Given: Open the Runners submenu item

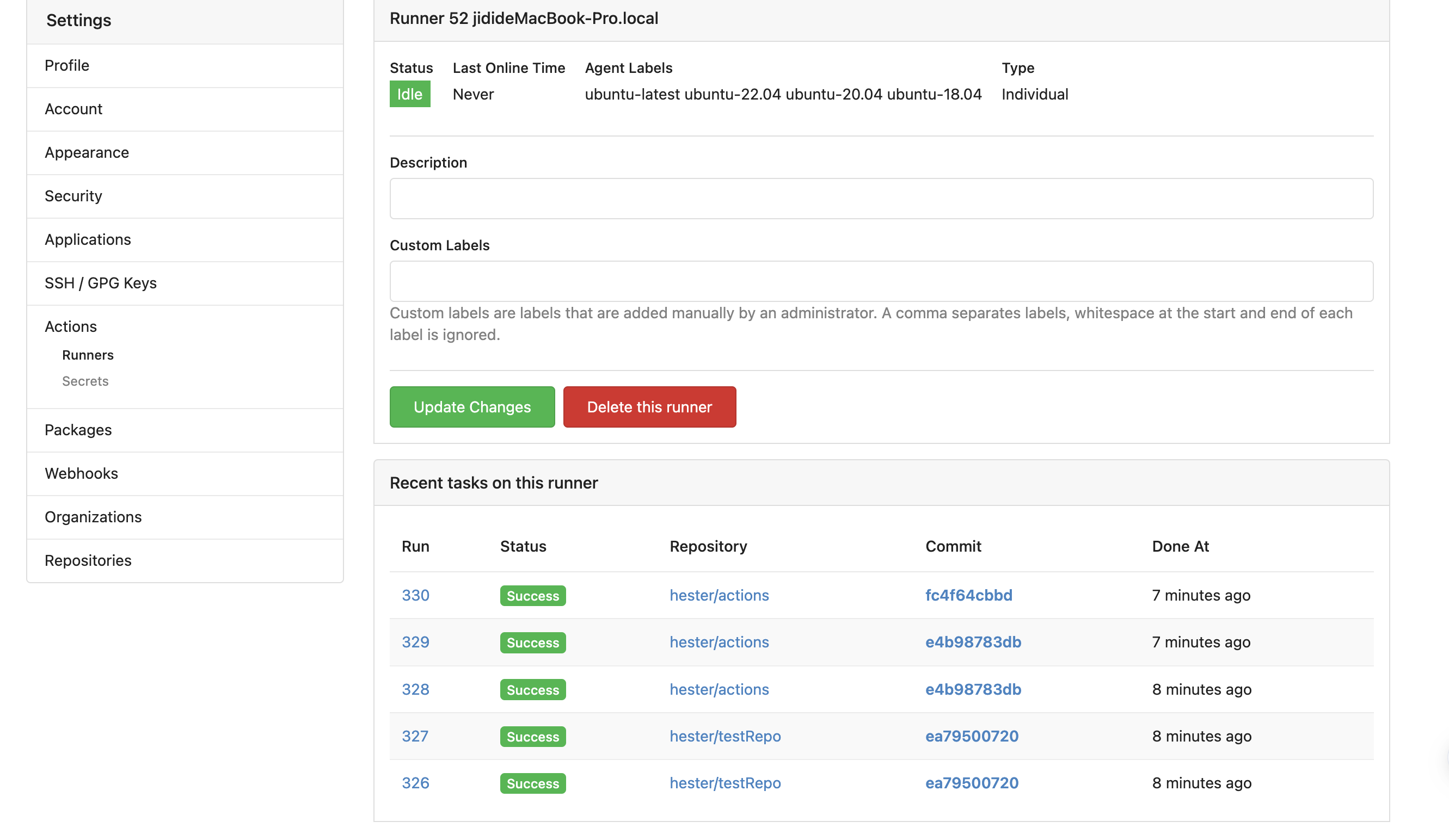Looking at the screenshot, I should (88, 355).
